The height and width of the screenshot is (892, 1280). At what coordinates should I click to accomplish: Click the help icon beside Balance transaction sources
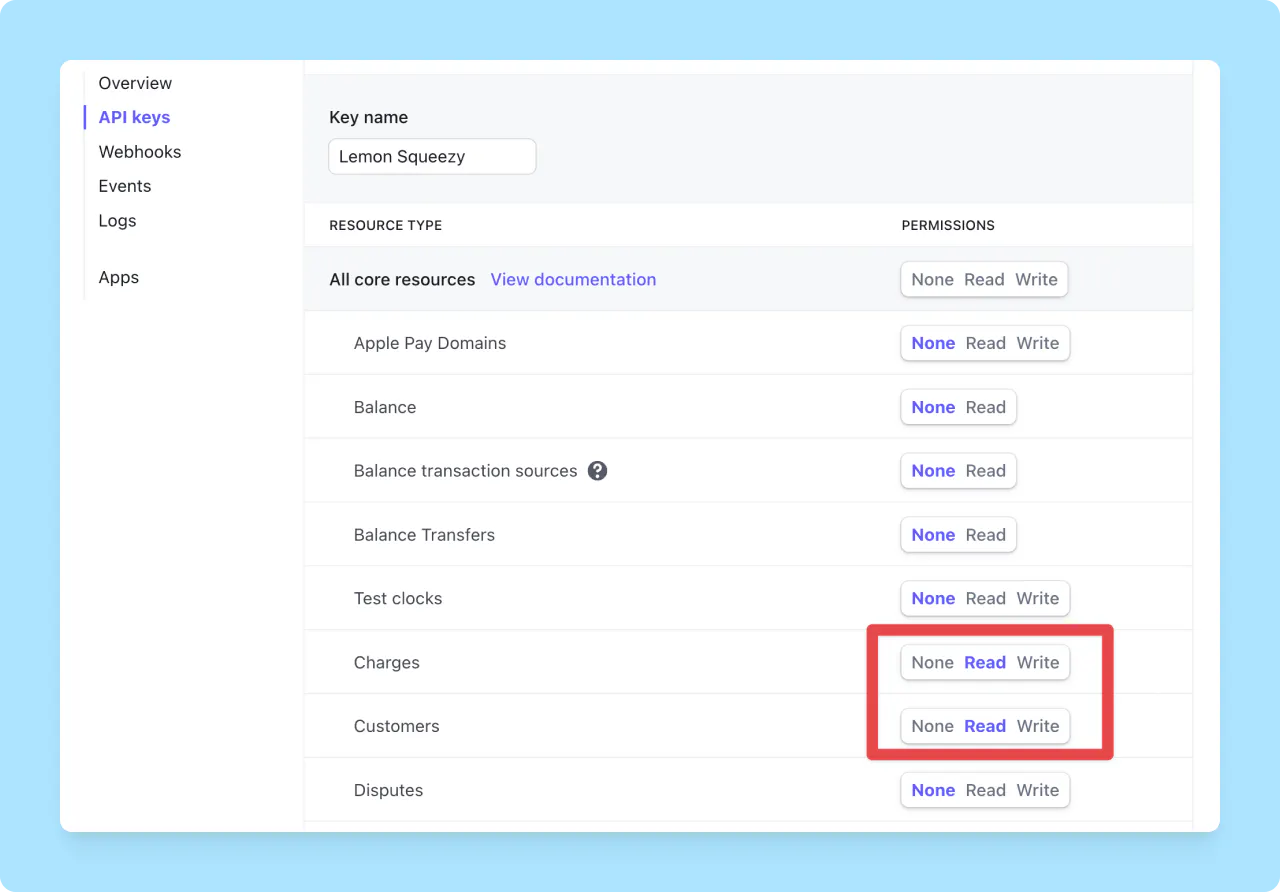pyautogui.click(x=597, y=470)
